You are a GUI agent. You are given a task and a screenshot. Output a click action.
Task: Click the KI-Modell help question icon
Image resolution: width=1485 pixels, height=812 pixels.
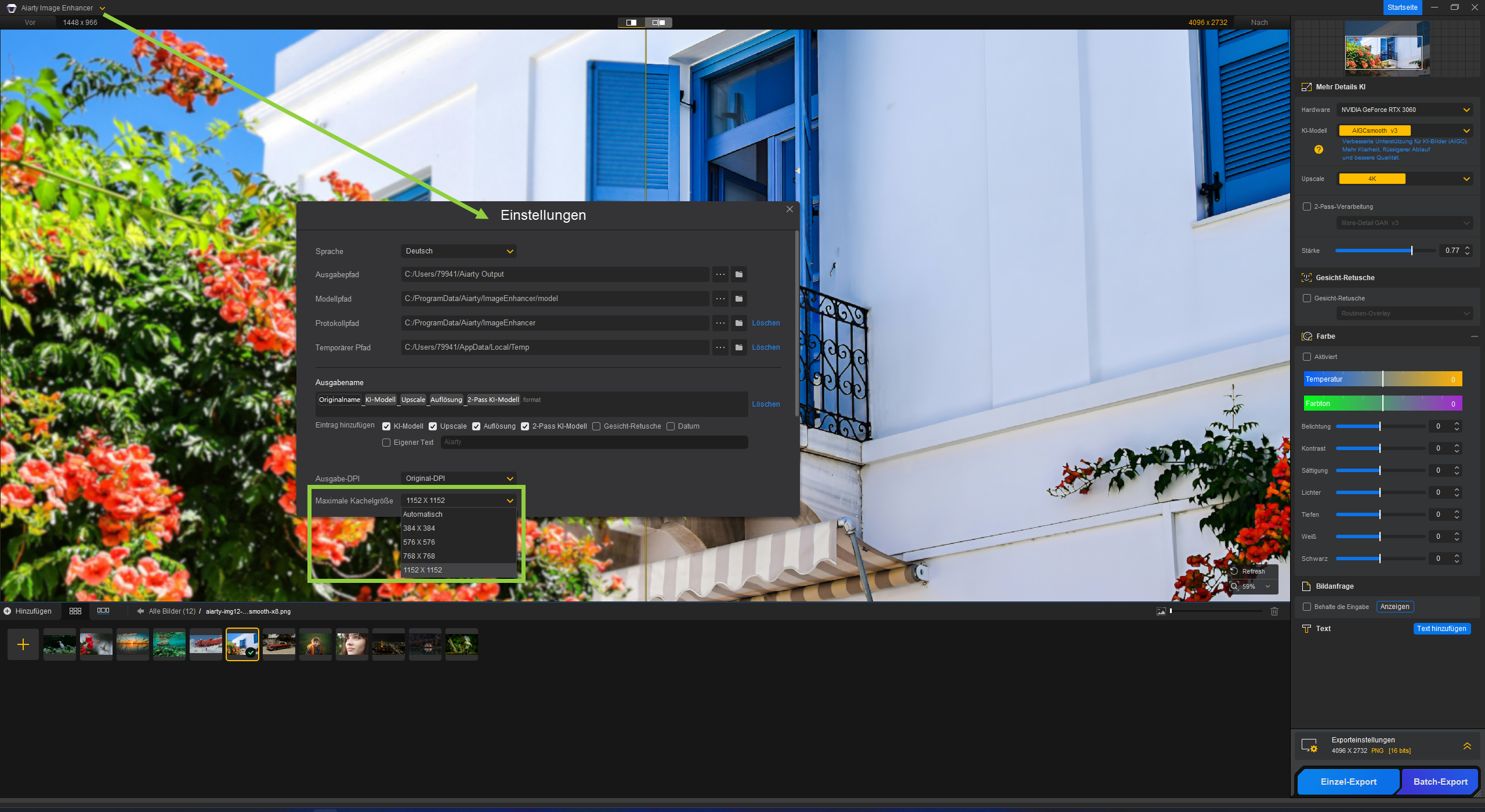click(x=1319, y=149)
